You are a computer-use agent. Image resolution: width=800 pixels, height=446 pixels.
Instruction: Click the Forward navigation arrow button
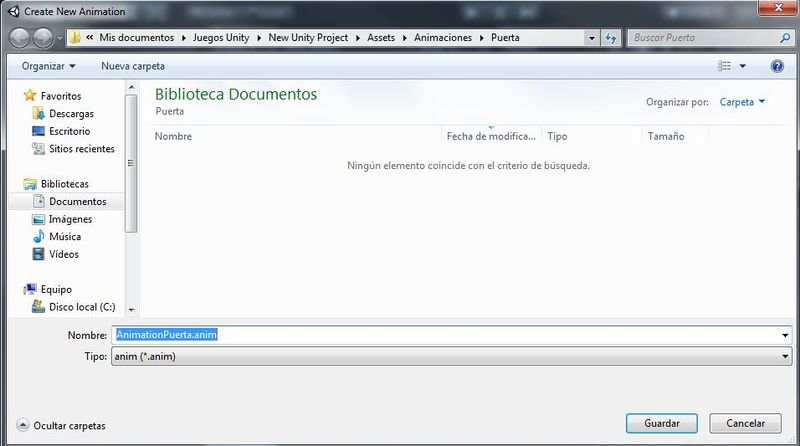click(x=43, y=38)
